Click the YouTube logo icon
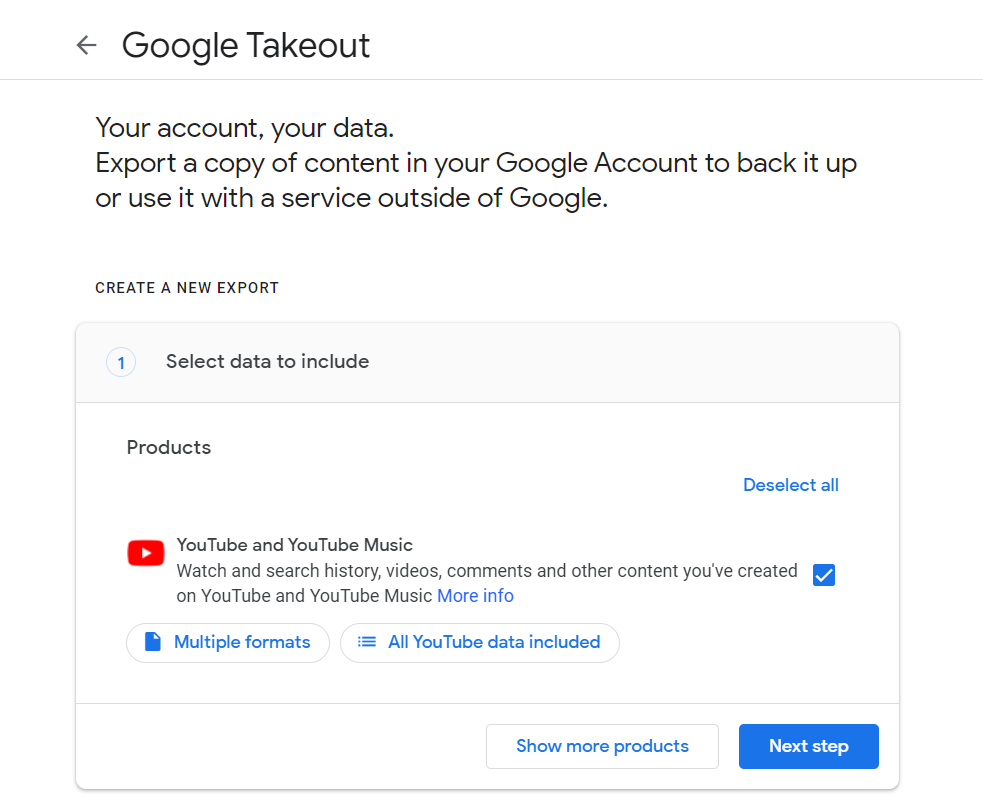 (x=146, y=553)
